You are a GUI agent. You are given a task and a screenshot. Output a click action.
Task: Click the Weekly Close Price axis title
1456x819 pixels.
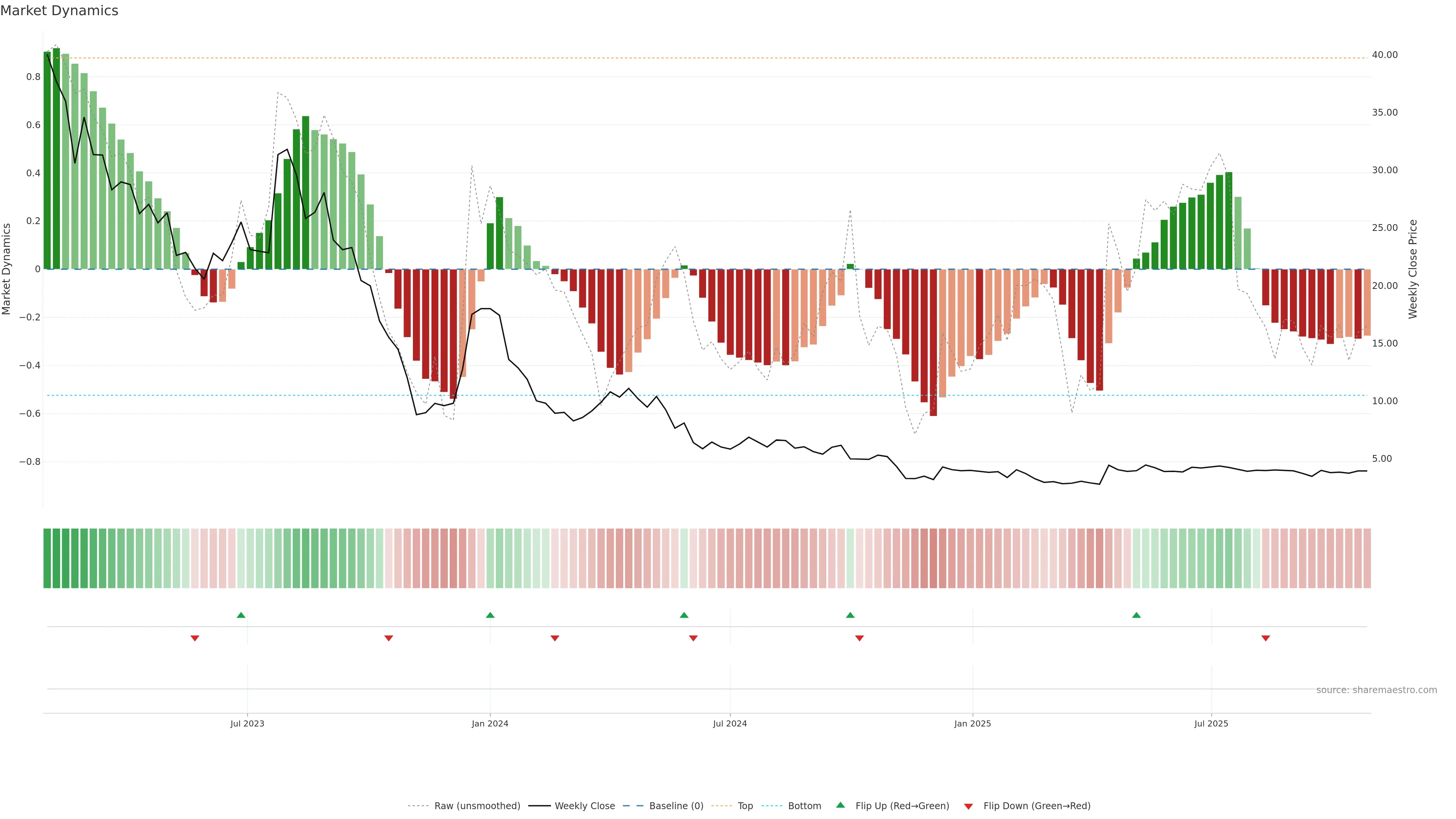pos(1412,269)
